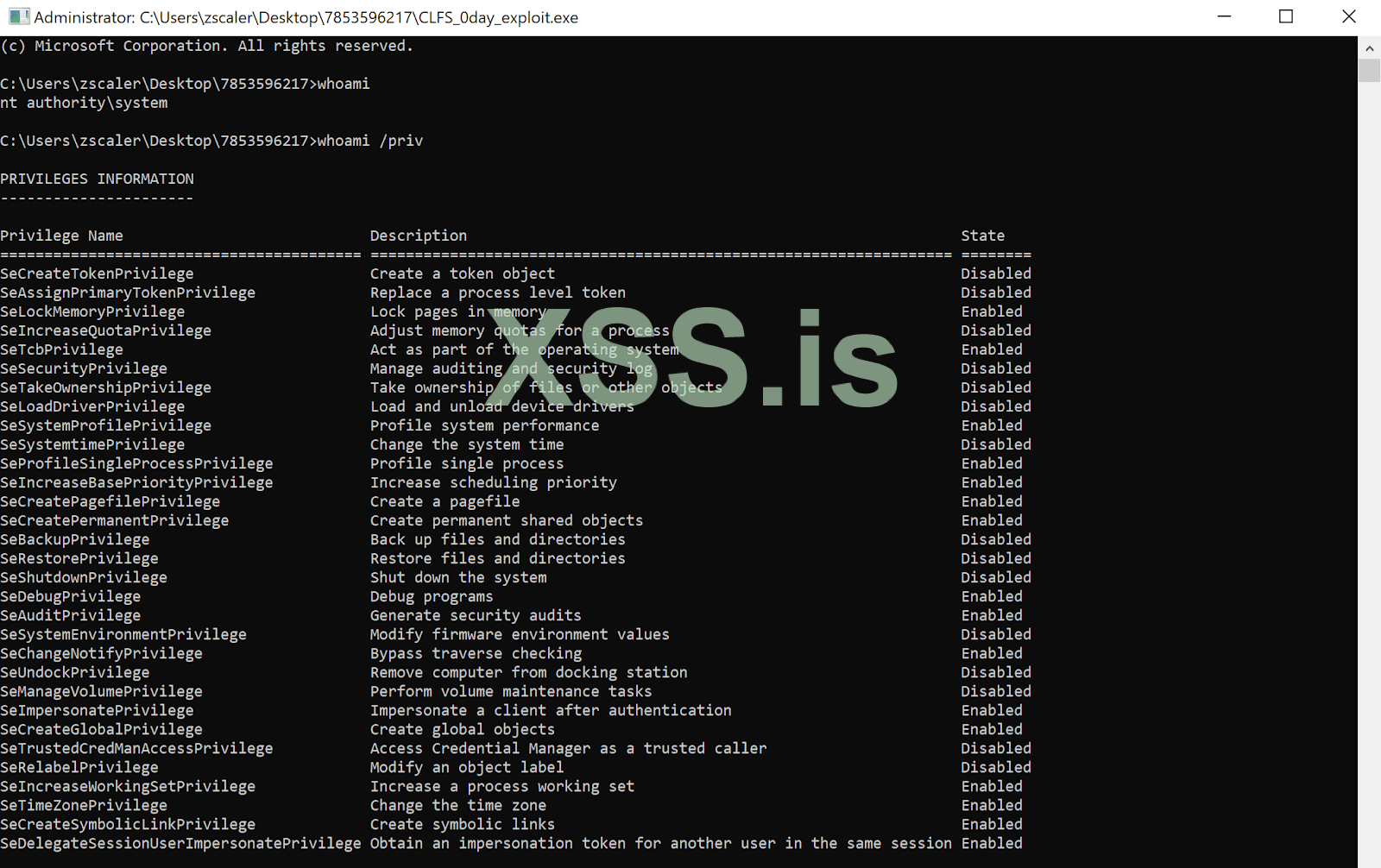The image size is (1381, 868).
Task: Select "Back up files and directories" description
Action: 498,539
